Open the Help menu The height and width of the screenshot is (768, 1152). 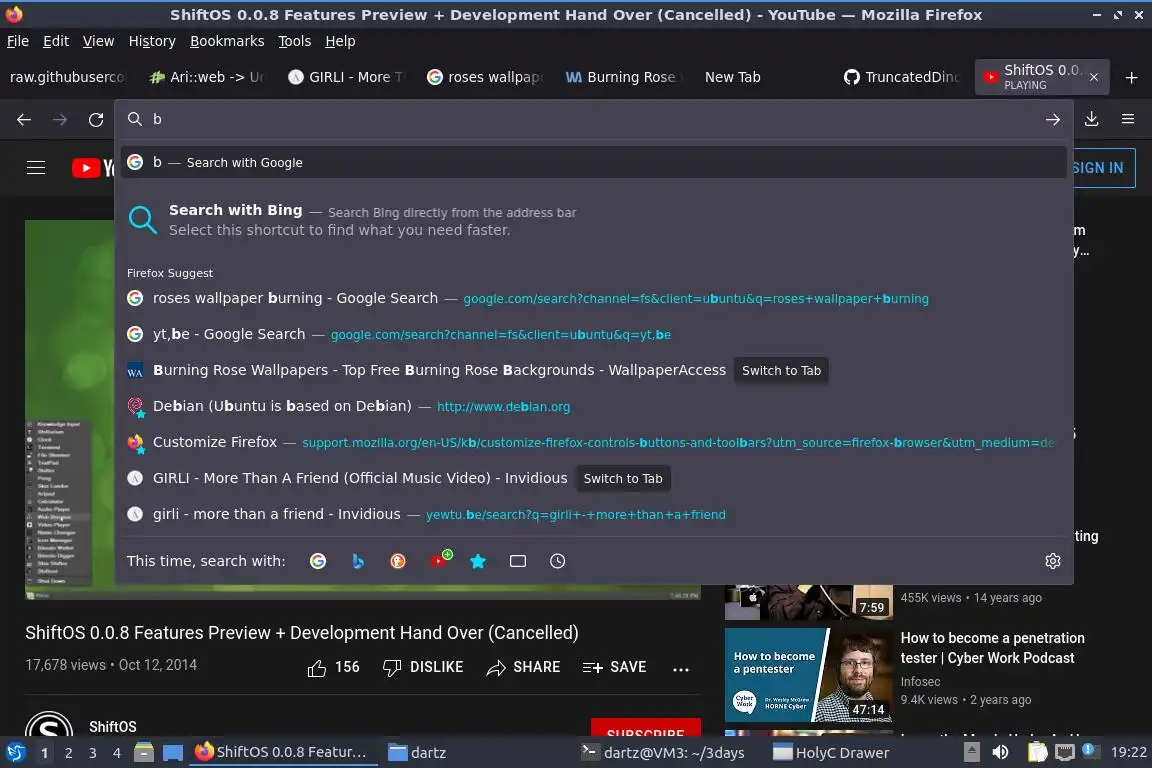point(340,41)
